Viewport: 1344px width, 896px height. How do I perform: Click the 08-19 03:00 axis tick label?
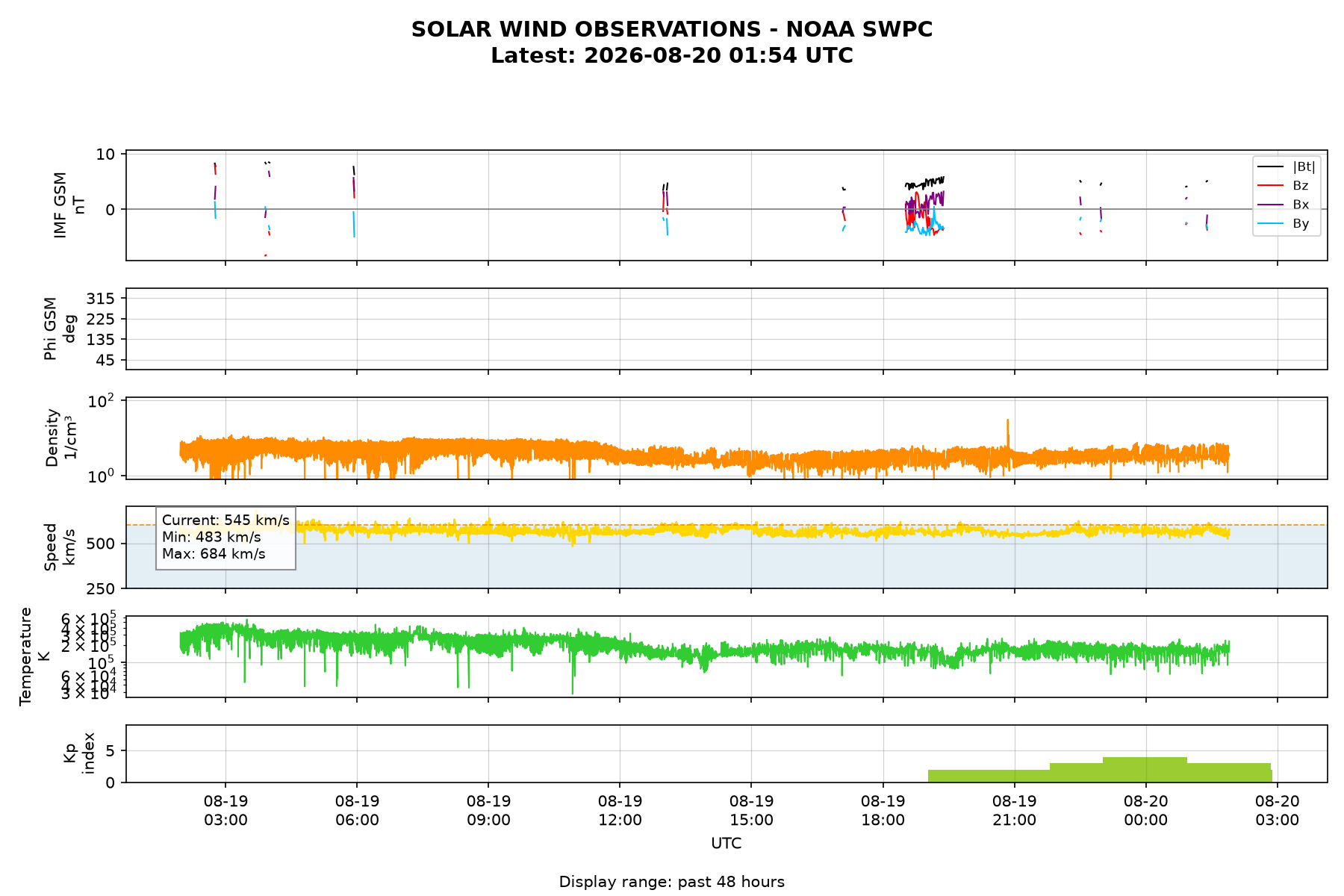[225, 811]
